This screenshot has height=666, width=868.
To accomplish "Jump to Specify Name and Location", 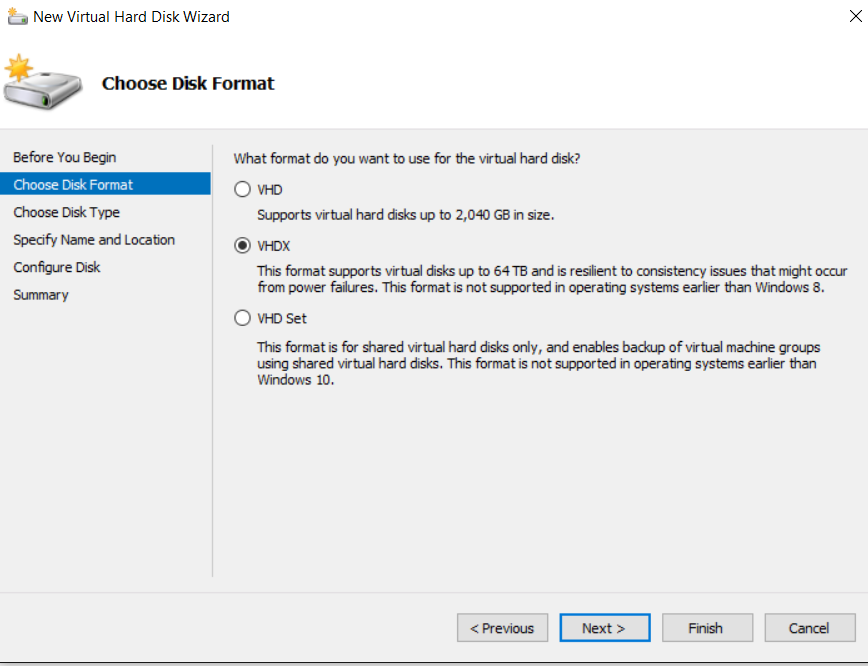I will click(94, 240).
